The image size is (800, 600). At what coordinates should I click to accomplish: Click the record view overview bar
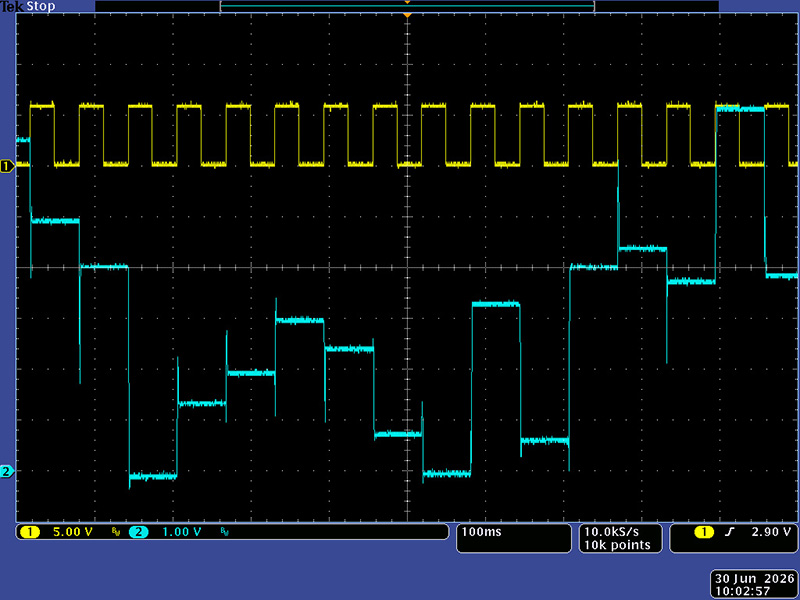pos(407,6)
